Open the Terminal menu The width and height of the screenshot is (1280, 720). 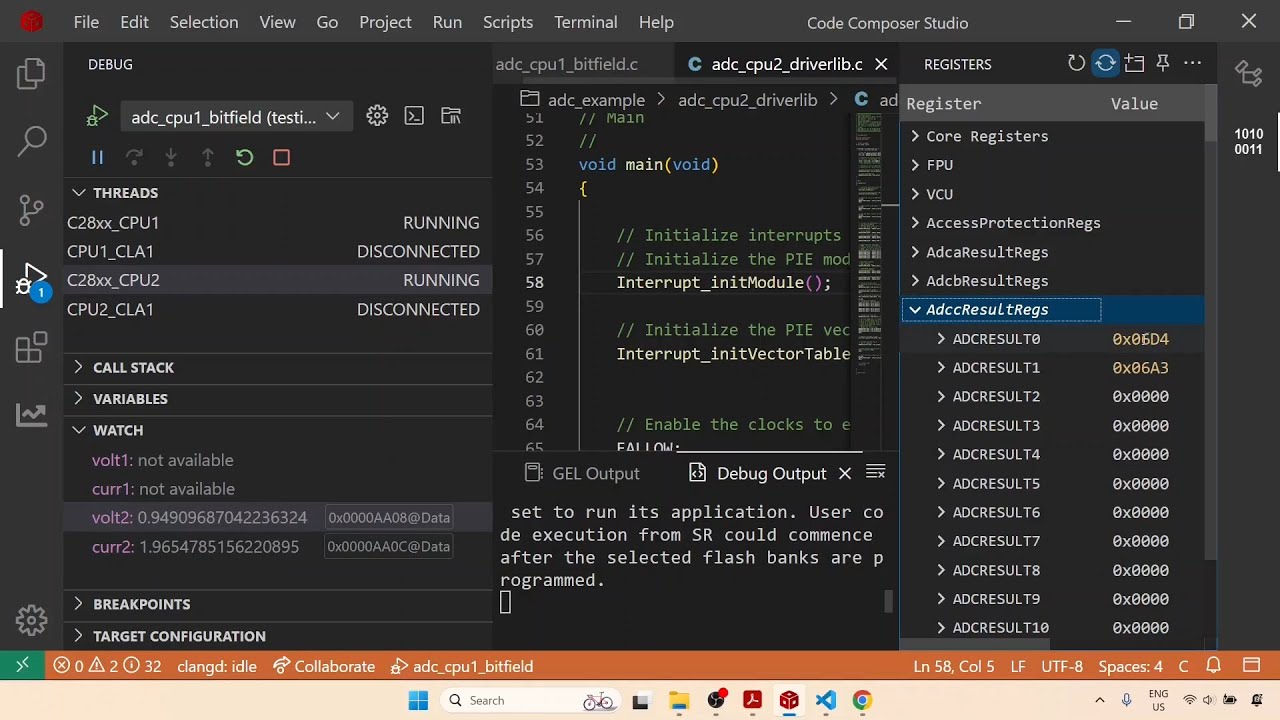(x=586, y=22)
